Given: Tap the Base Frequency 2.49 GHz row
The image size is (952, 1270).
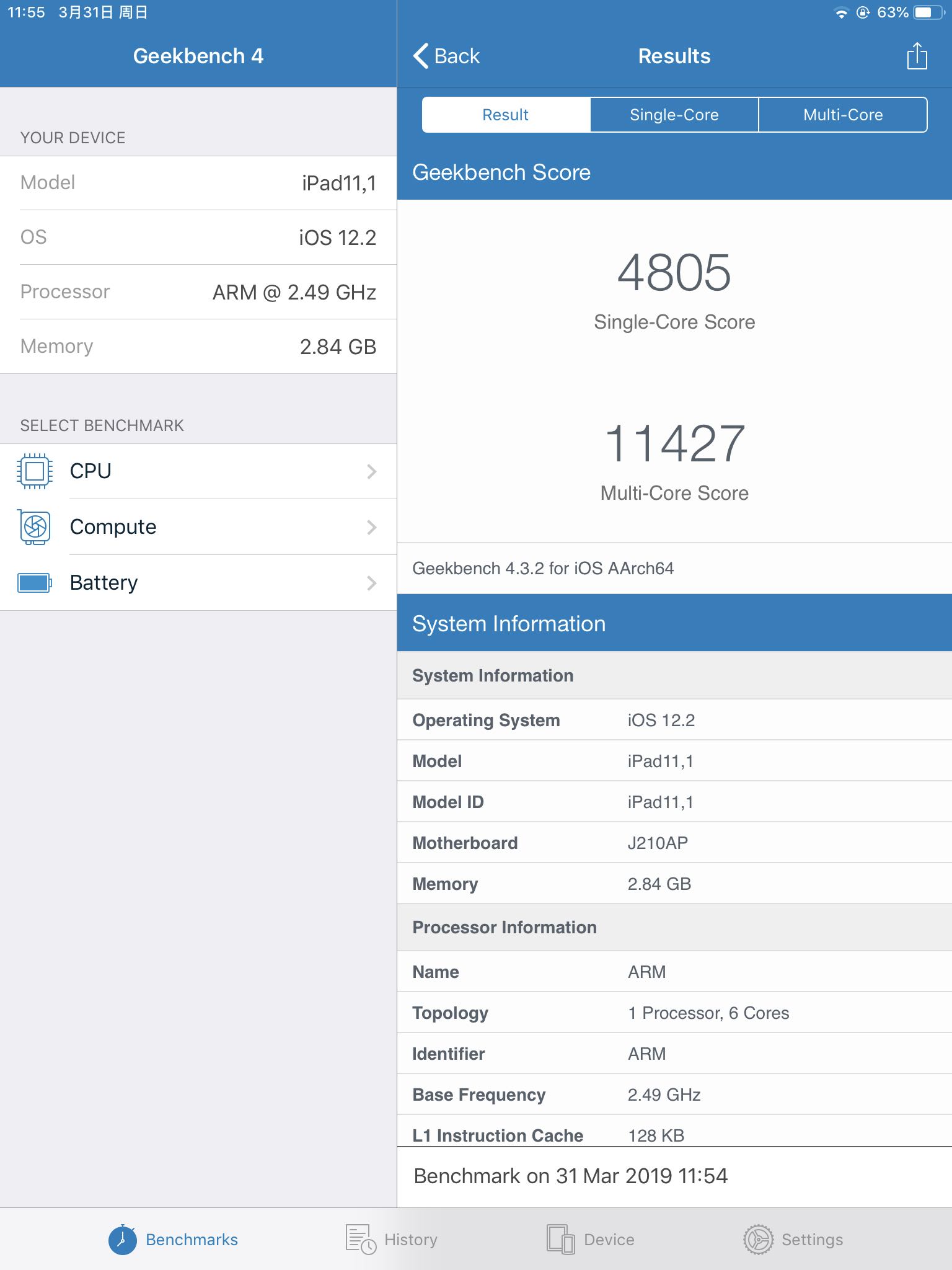Looking at the screenshot, I should pos(674,1095).
